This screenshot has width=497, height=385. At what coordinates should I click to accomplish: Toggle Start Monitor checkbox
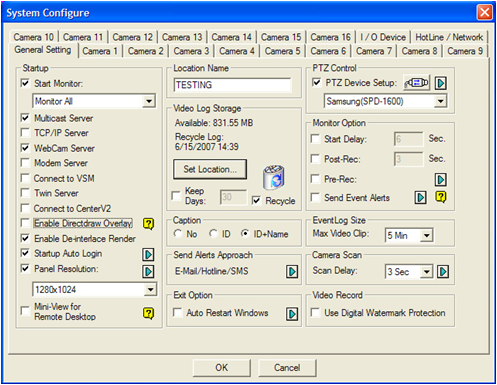[x=25, y=83]
